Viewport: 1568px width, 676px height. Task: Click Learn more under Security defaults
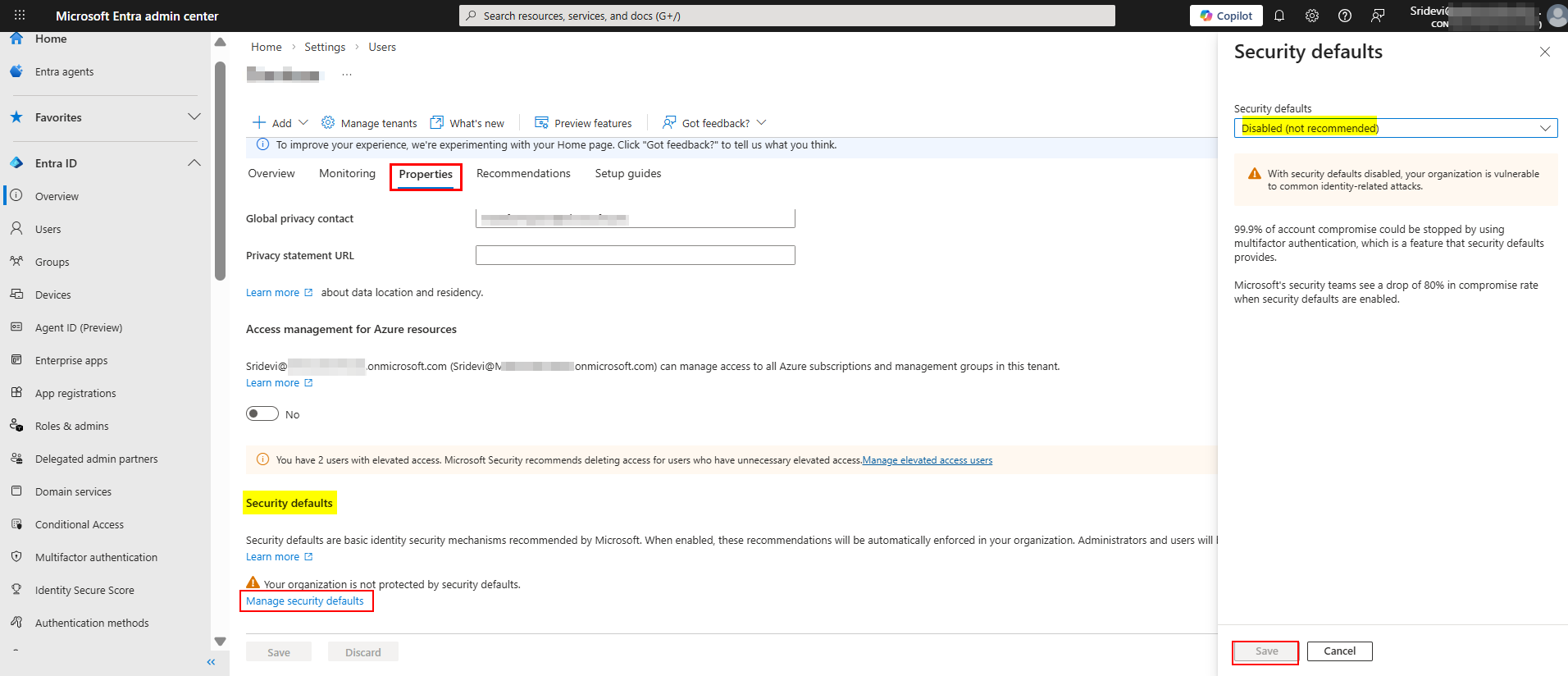click(280, 557)
